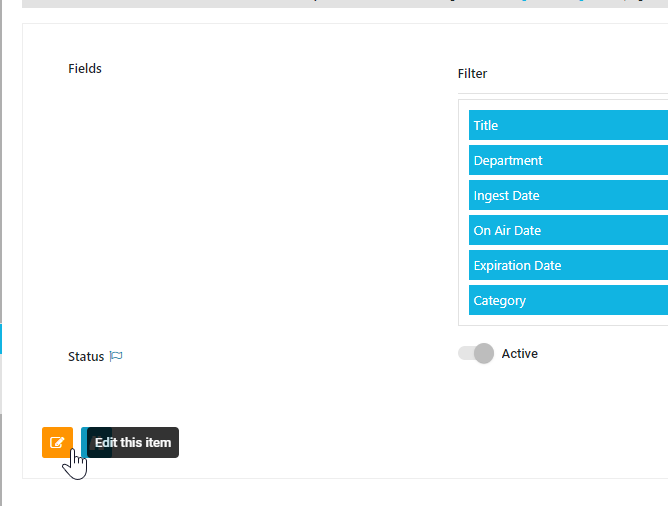The height and width of the screenshot is (506, 668).
Task: Click the Active label beside the switch
Action: (x=519, y=353)
